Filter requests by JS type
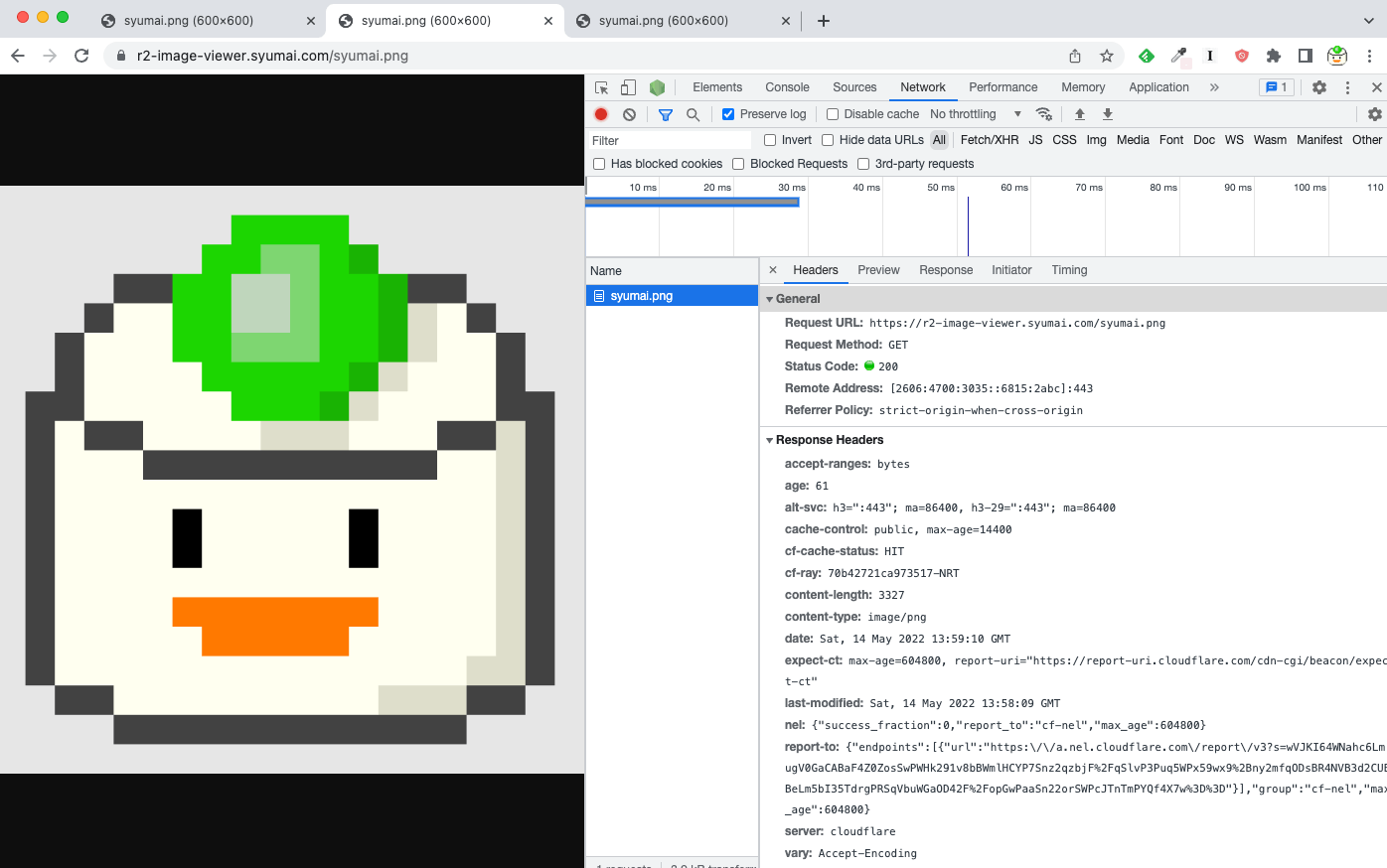Image resolution: width=1387 pixels, height=868 pixels. coord(1035,140)
